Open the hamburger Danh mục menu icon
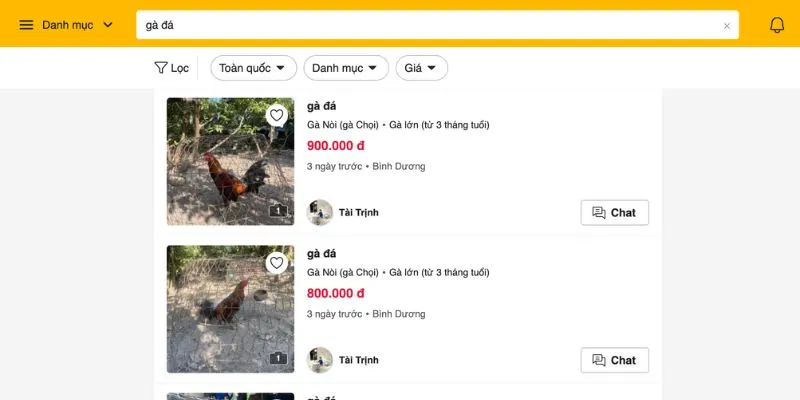This screenshot has height=400, width=800. (26, 25)
